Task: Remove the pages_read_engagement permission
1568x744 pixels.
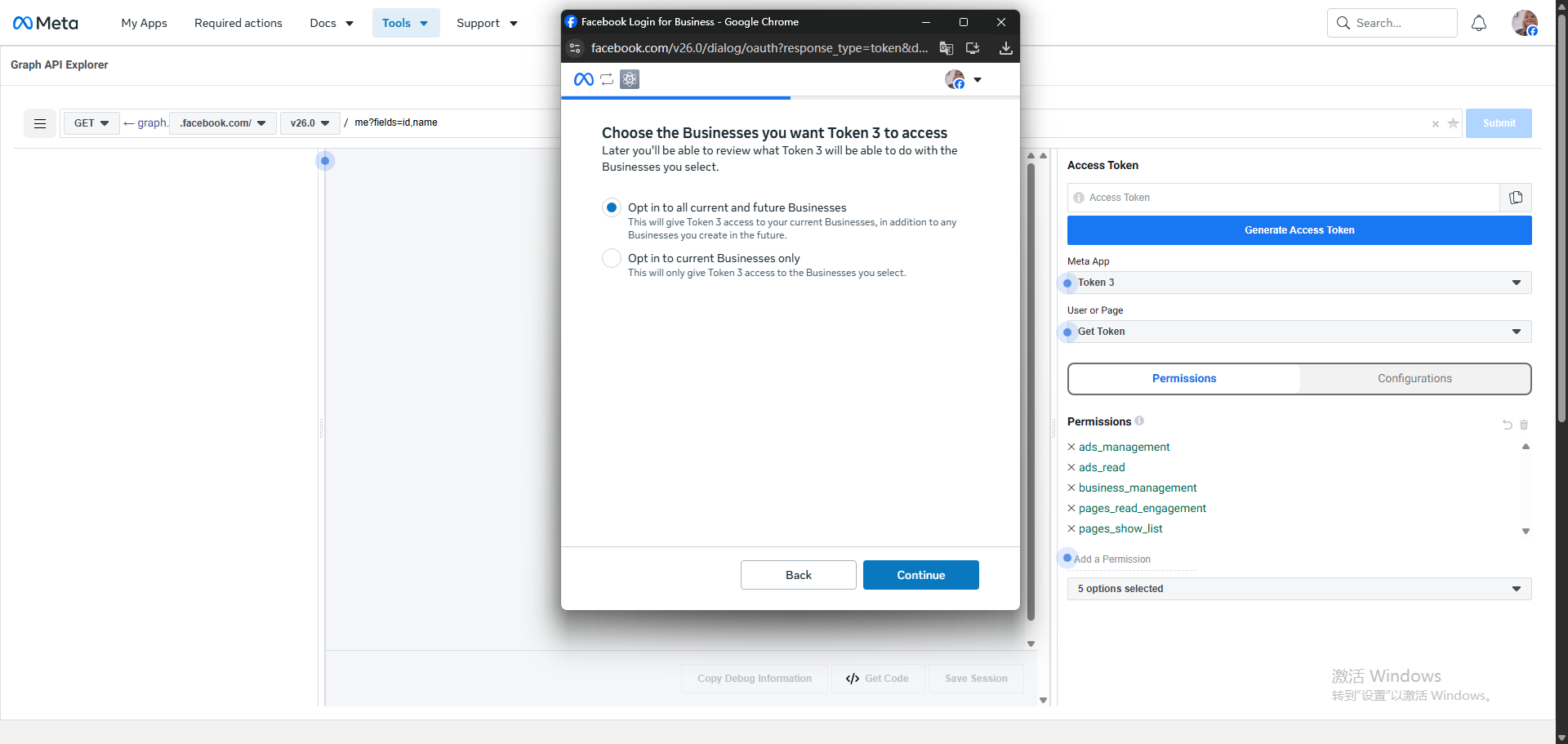Action: (1071, 508)
